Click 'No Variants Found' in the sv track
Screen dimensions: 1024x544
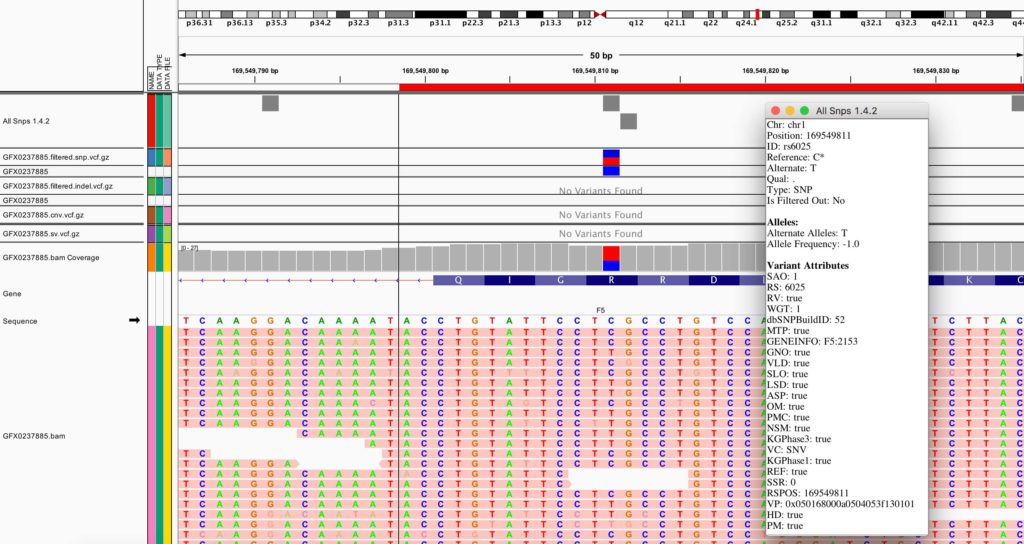pos(600,233)
